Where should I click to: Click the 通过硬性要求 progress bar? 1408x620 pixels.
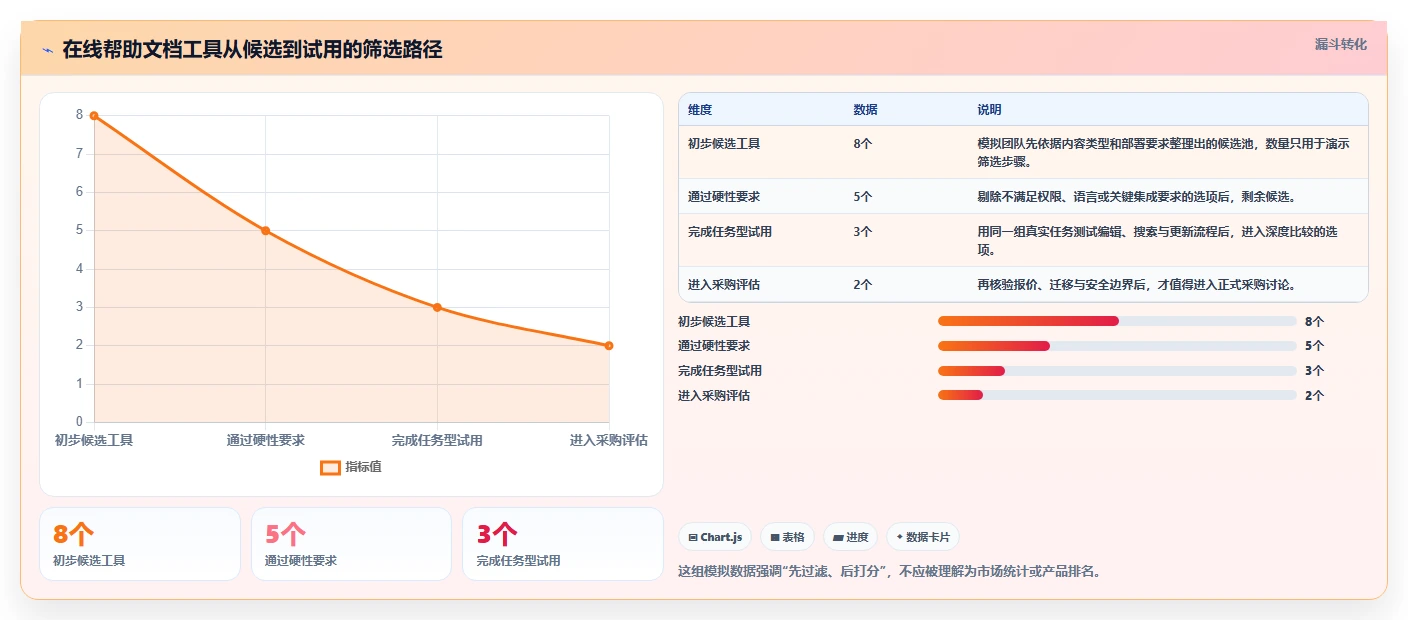[x=1117, y=346]
